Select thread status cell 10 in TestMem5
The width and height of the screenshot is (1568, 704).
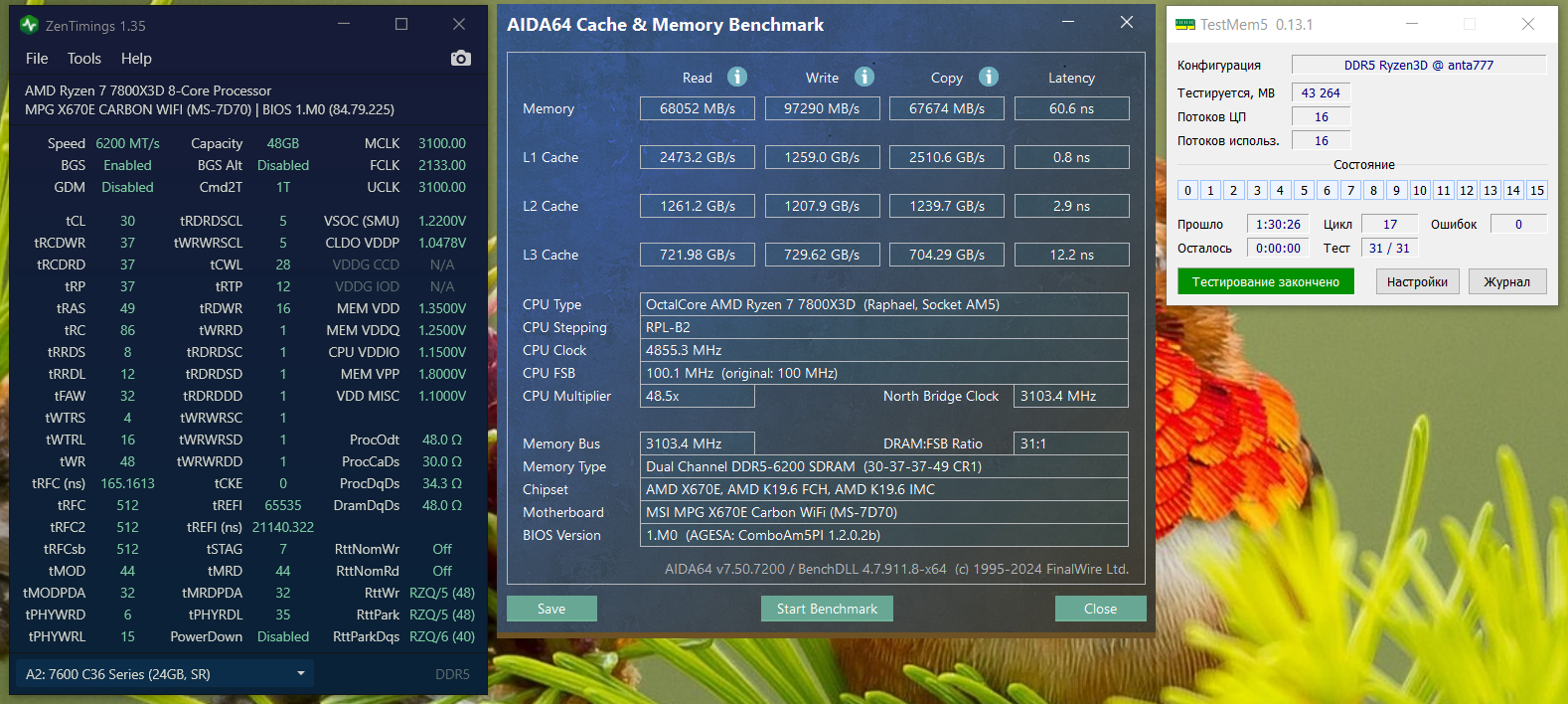click(1420, 190)
